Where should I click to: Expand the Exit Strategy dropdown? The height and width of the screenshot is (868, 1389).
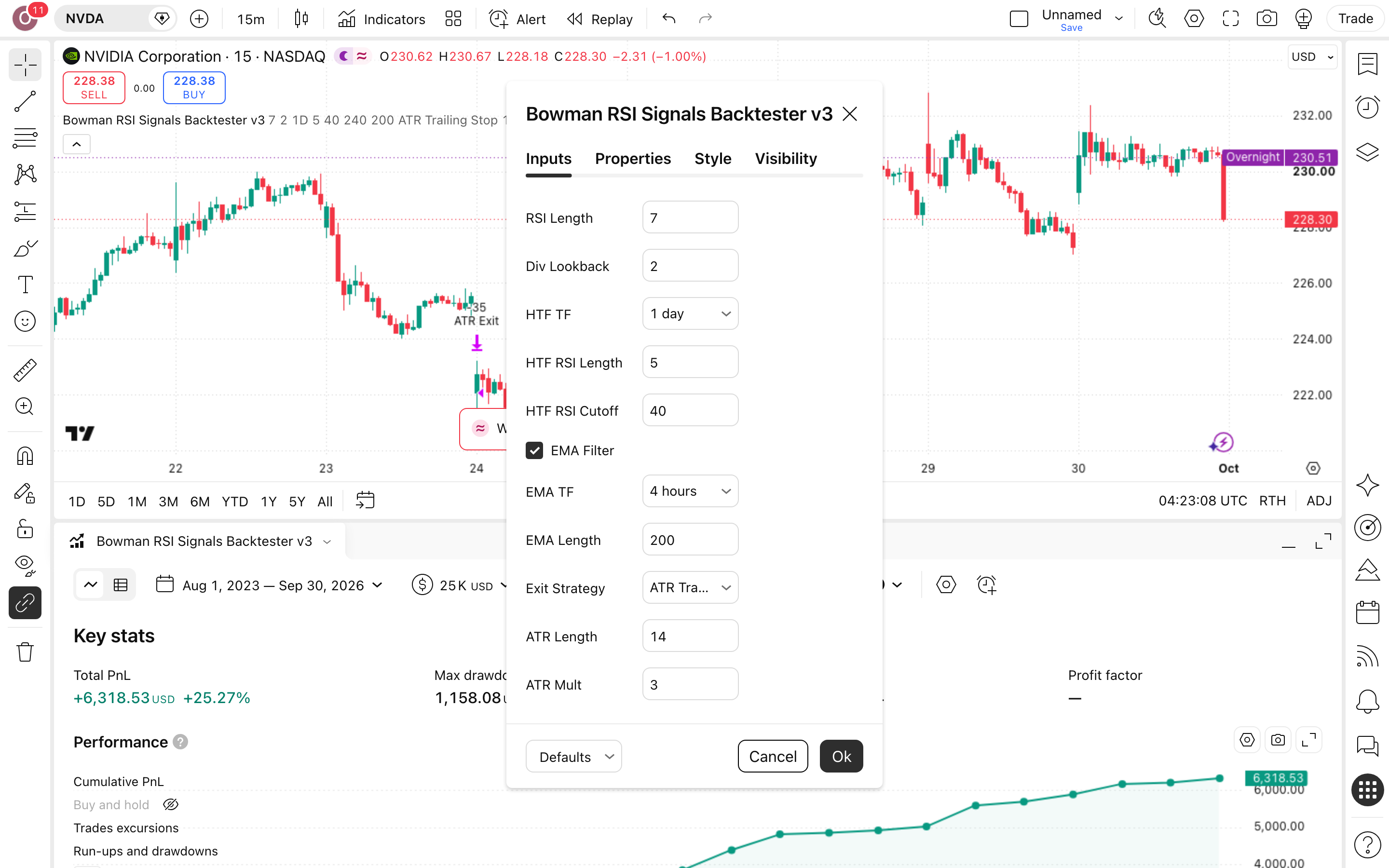point(690,587)
